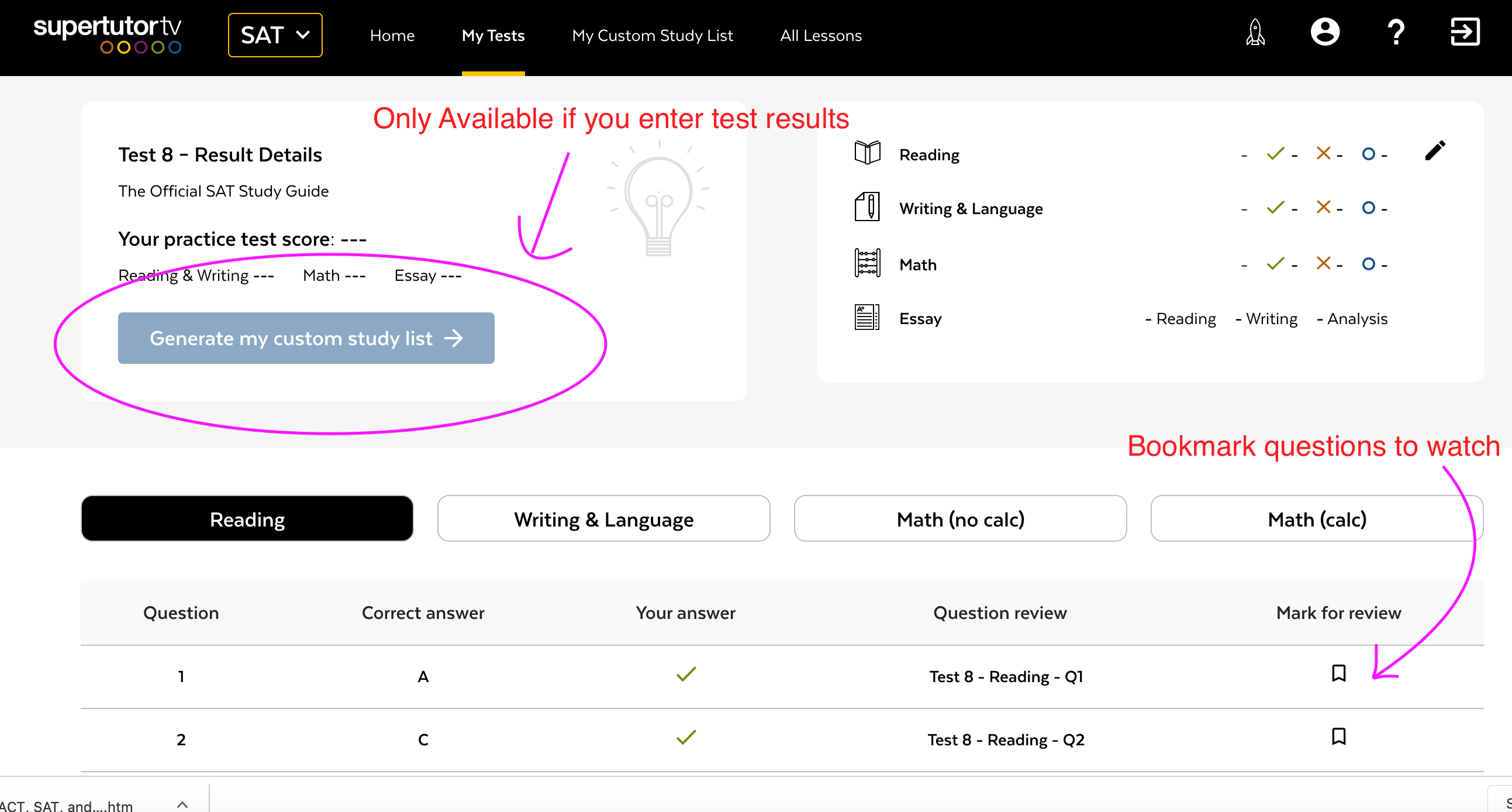Image resolution: width=1512 pixels, height=812 pixels.
Task: Open the SAT test selector dropdown
Action: (275, 35)
